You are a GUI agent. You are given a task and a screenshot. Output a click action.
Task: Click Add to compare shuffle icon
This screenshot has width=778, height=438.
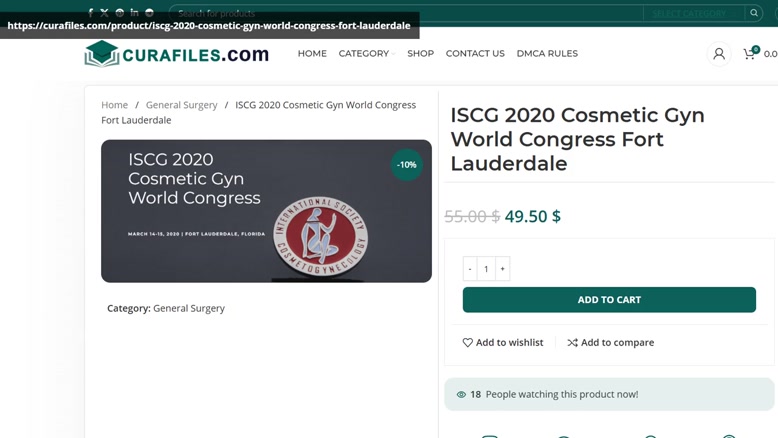[573, 342]
